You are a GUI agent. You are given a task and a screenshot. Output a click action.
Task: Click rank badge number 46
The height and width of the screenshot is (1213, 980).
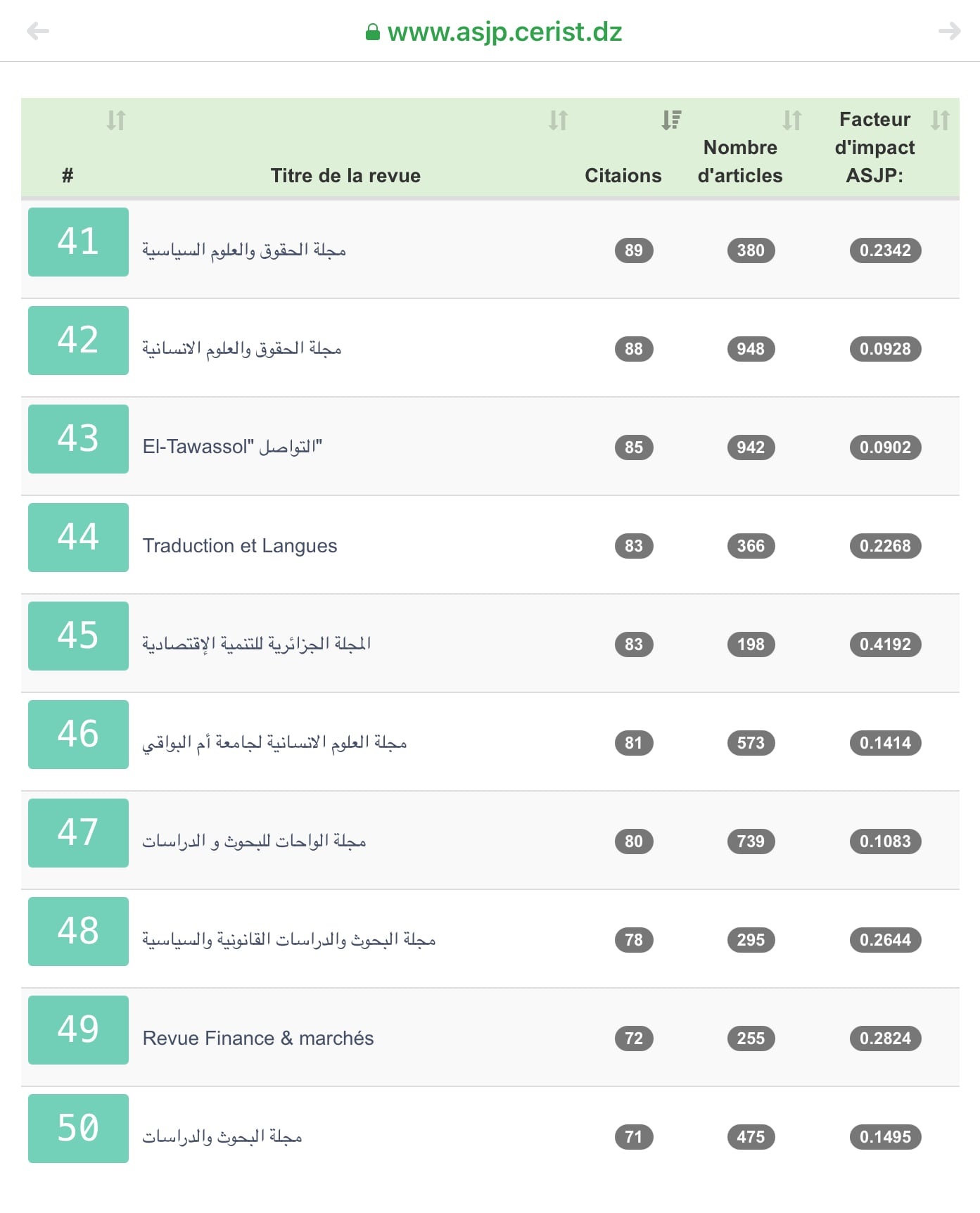tap(78, 735)
